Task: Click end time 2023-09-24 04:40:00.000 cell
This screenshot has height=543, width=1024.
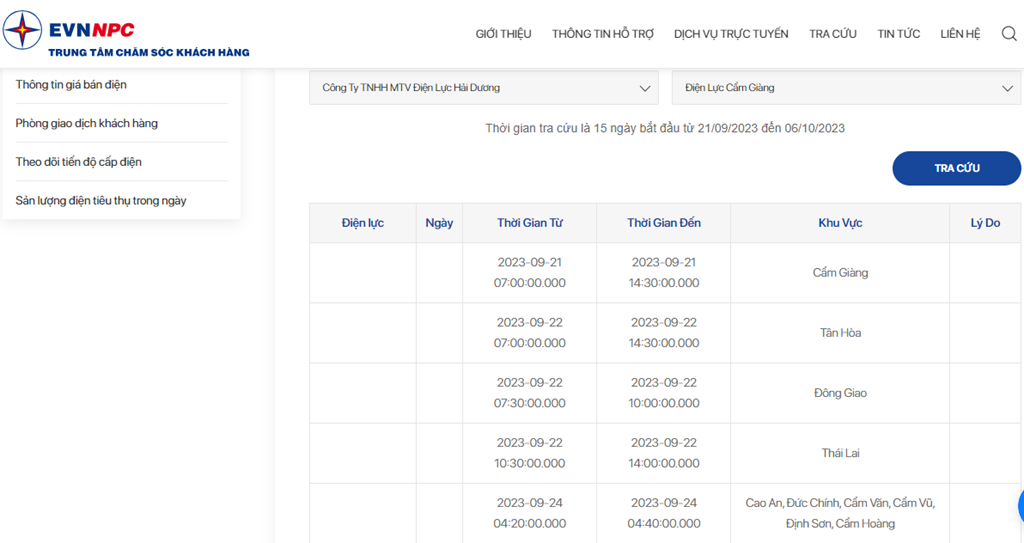Action: click(x=664, y=513)
